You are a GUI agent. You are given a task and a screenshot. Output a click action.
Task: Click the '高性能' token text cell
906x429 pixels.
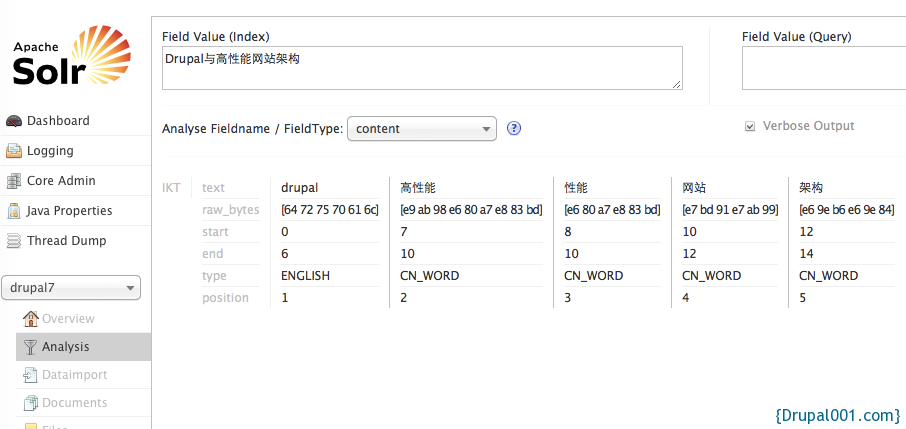point(418,188)
